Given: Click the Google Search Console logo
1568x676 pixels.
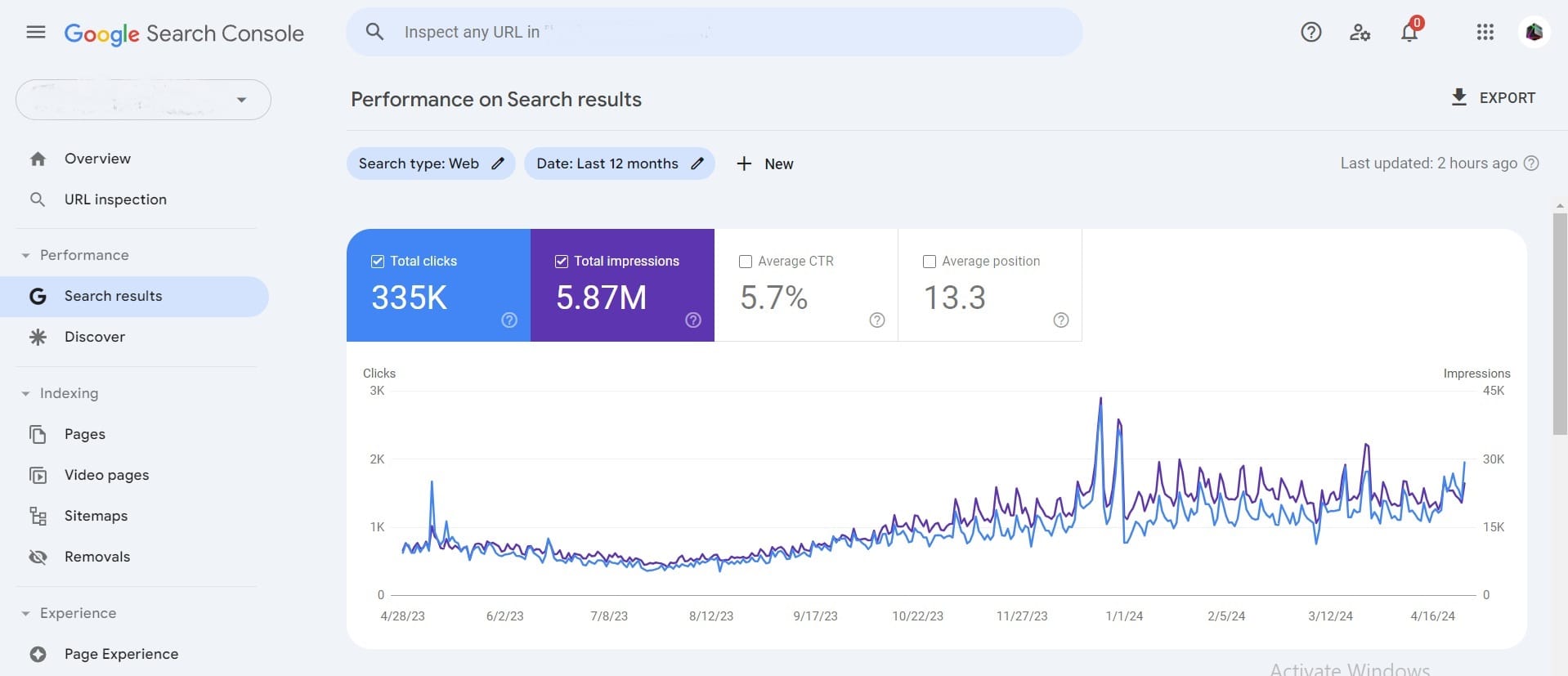Looking at the screenshot, I should click(184, 34).
